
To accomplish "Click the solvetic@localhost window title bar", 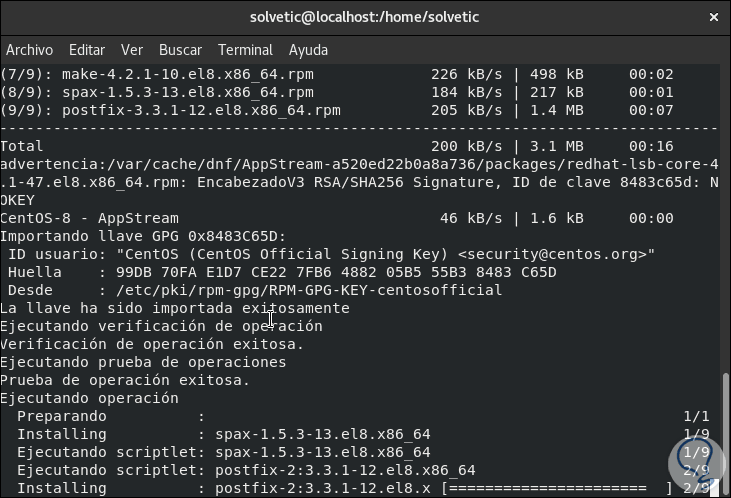I will tap(363, 17).
